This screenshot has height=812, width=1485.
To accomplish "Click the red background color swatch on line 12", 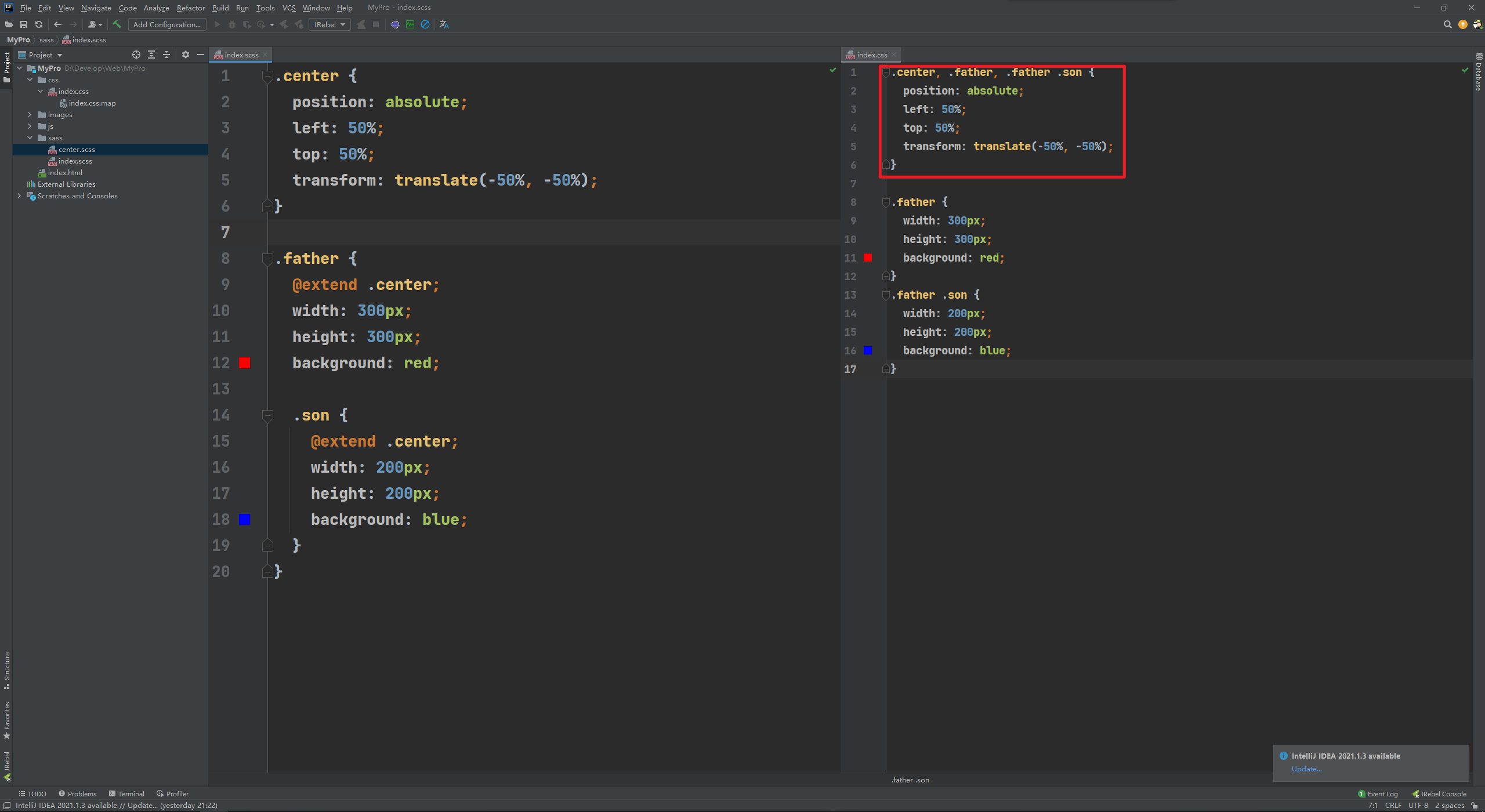I will (245, 363).
